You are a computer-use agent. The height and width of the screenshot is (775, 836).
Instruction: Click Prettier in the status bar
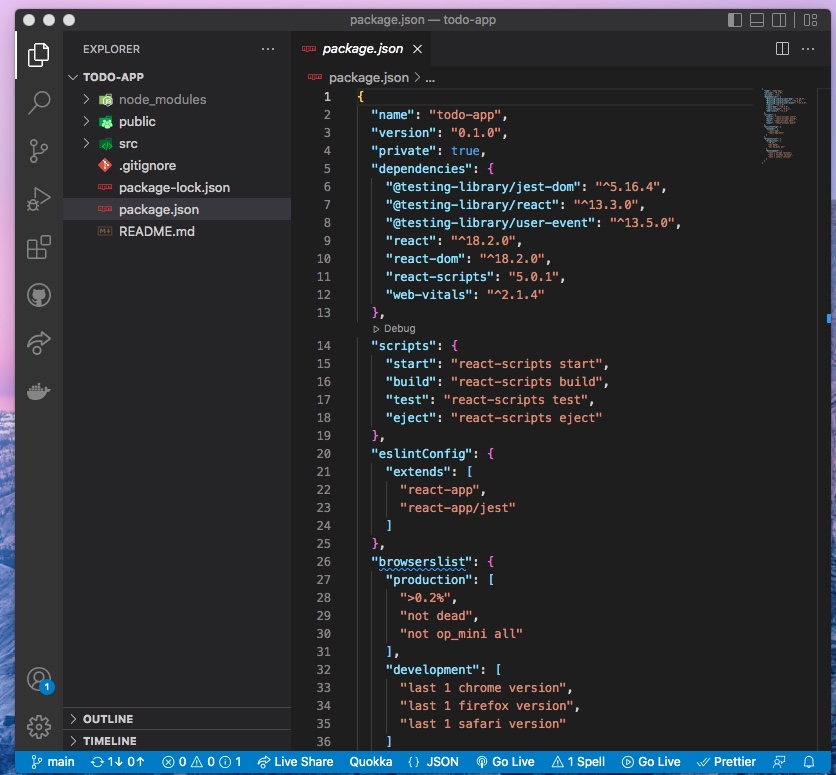726,762
